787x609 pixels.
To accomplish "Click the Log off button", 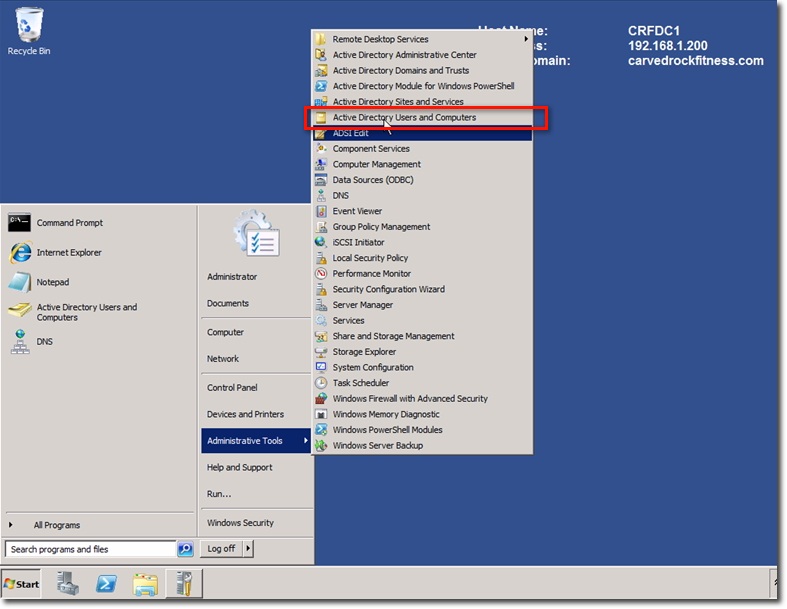I will 221,549.
